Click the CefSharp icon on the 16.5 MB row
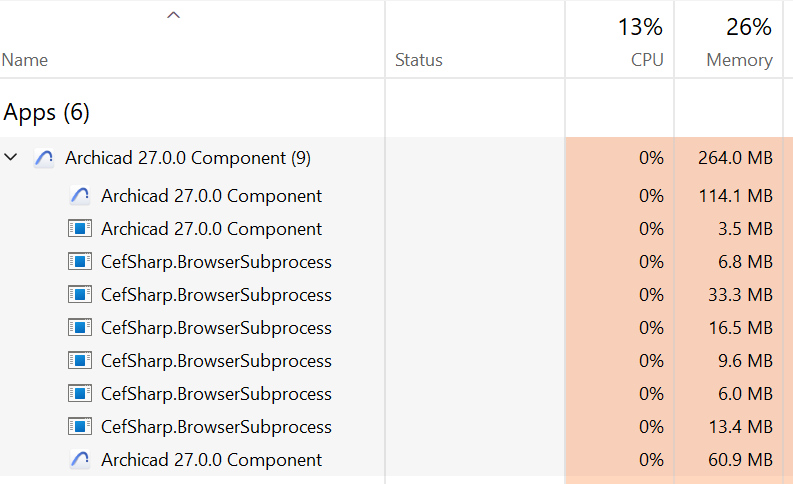 click(x=80, y=328)
